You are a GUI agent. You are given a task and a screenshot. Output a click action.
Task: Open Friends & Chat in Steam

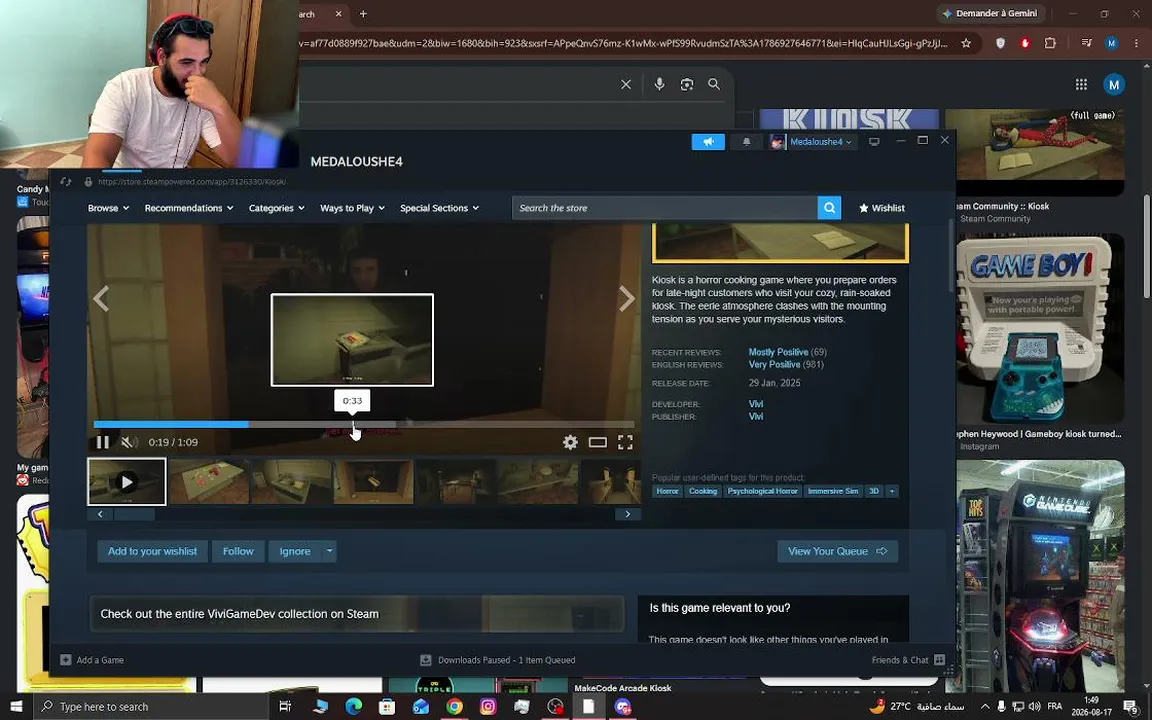click(908, 660)
